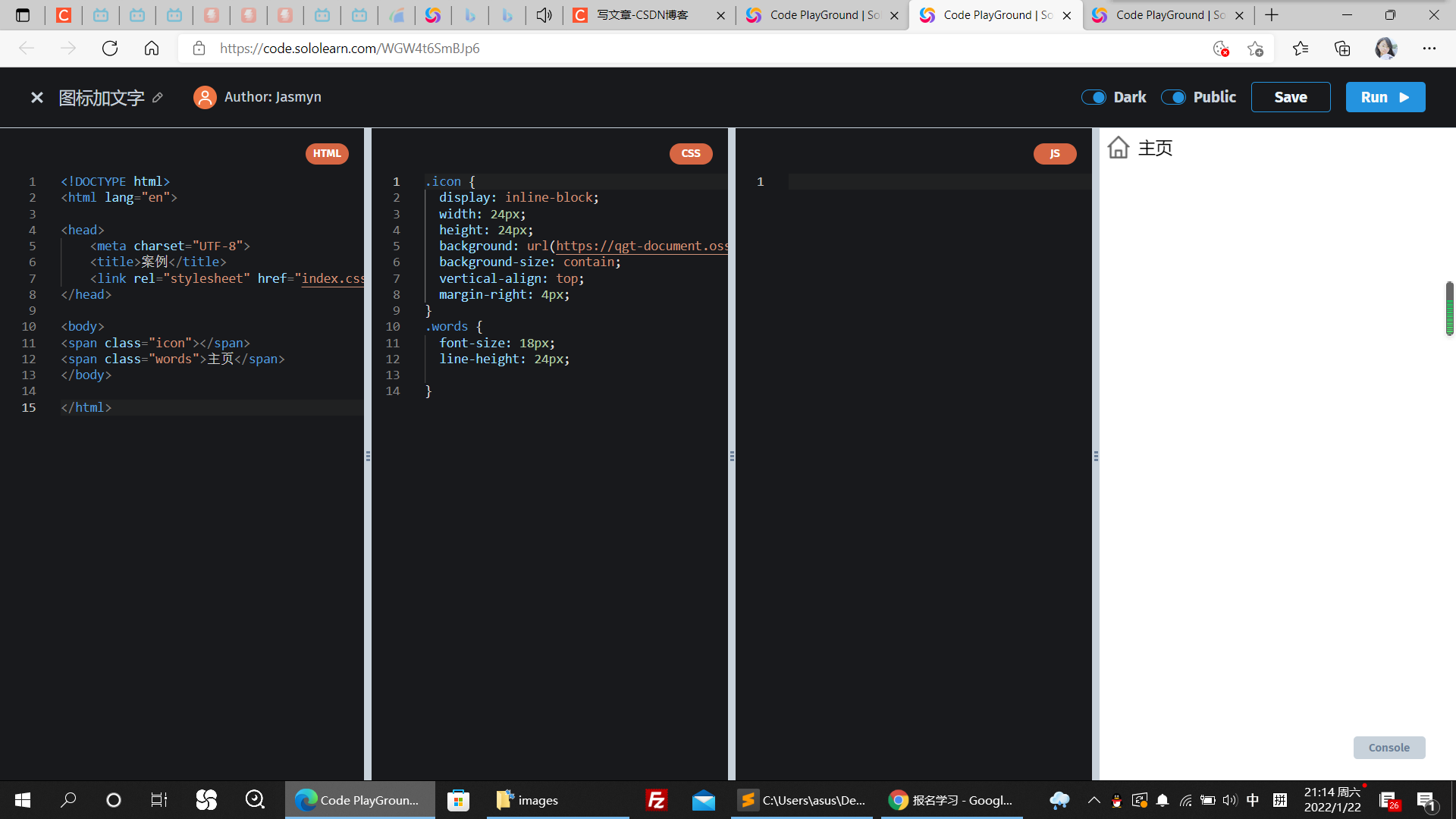Click the close X icon for project
Viewport: 1456px width, 819px height.
coord(37,97)
